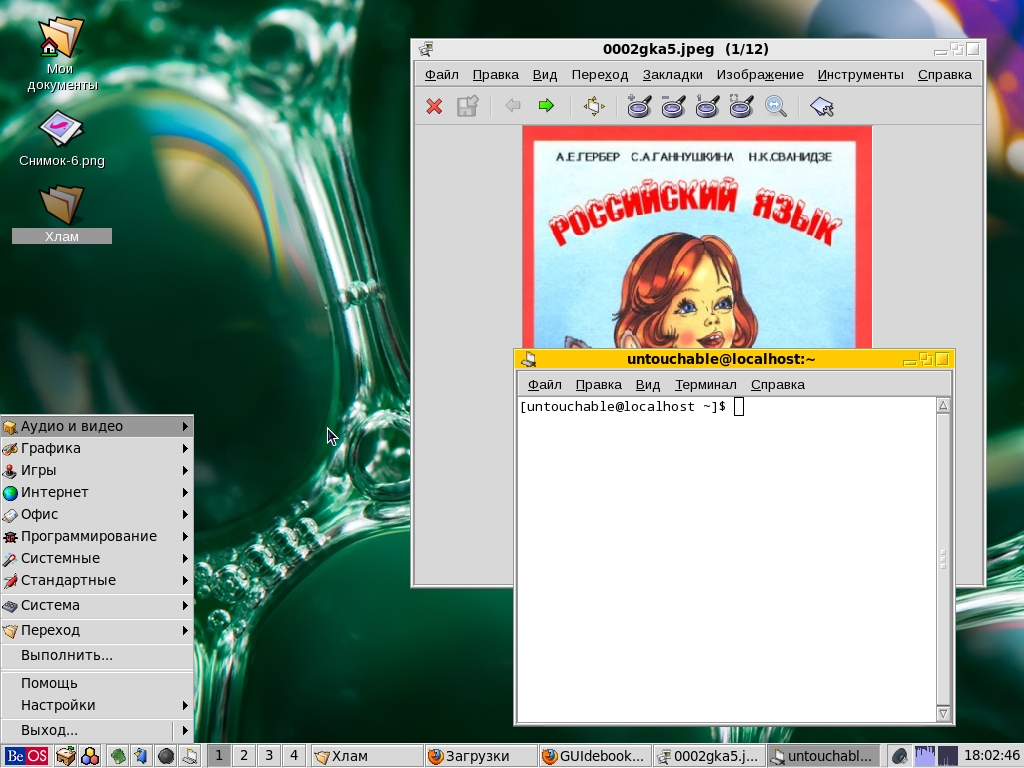The width and height of the screenshot is (1024, 768).
Task: Click the scroll/pan image toolbar icon
Action: point(594,106)
